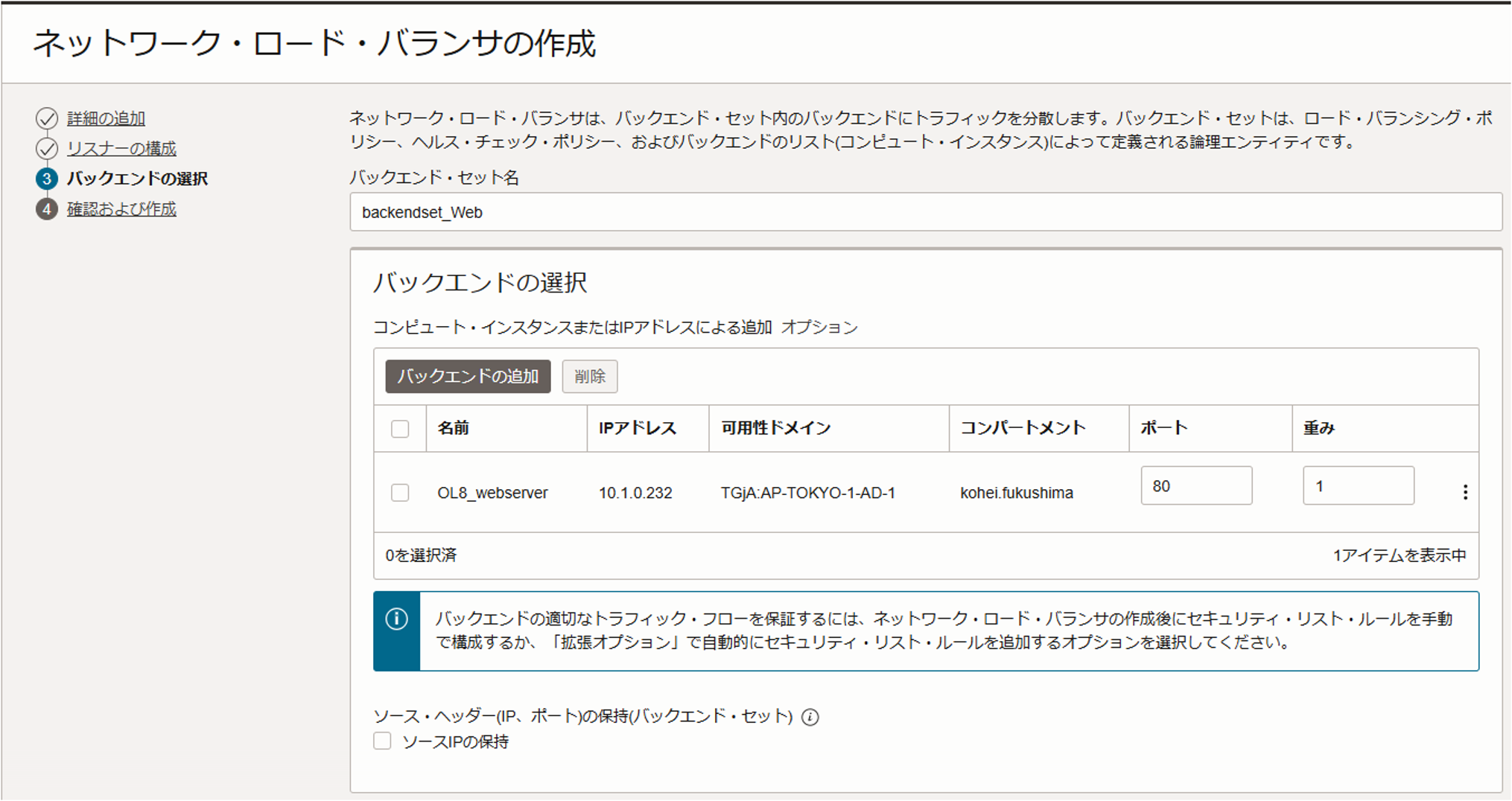Viewport: 1512px width, 801px height.
Task: Click the completed checkmark icon for 詳細の追加
Action: tap(47, 118)
